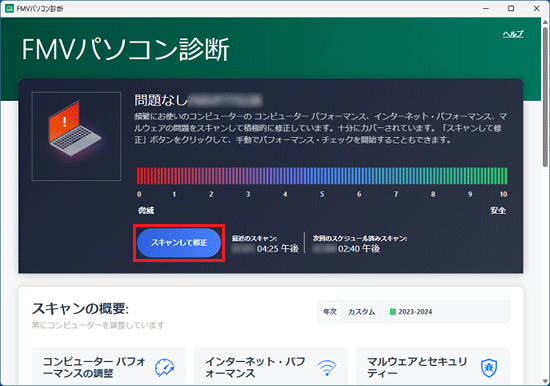This screenshot has width=550, height=386.
Task: Click the threat-to-safe score gauge bar
Action: [x=322, y=176]
